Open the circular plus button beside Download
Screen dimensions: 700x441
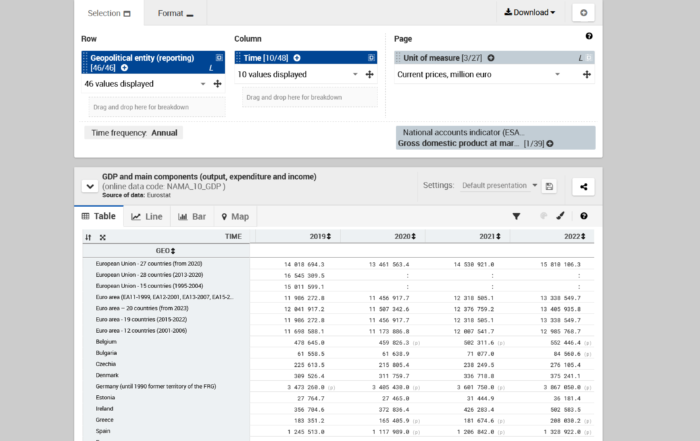point(583,13)
